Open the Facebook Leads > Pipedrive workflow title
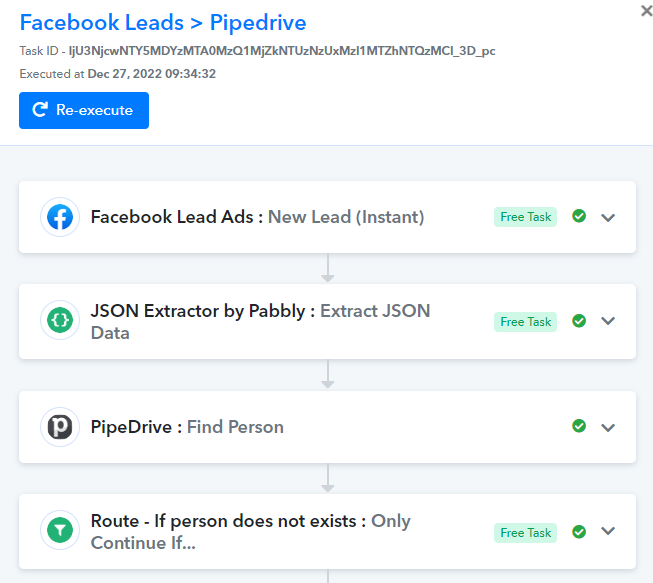The width and height of the screenshot is (653, 583). coord(163,22)
